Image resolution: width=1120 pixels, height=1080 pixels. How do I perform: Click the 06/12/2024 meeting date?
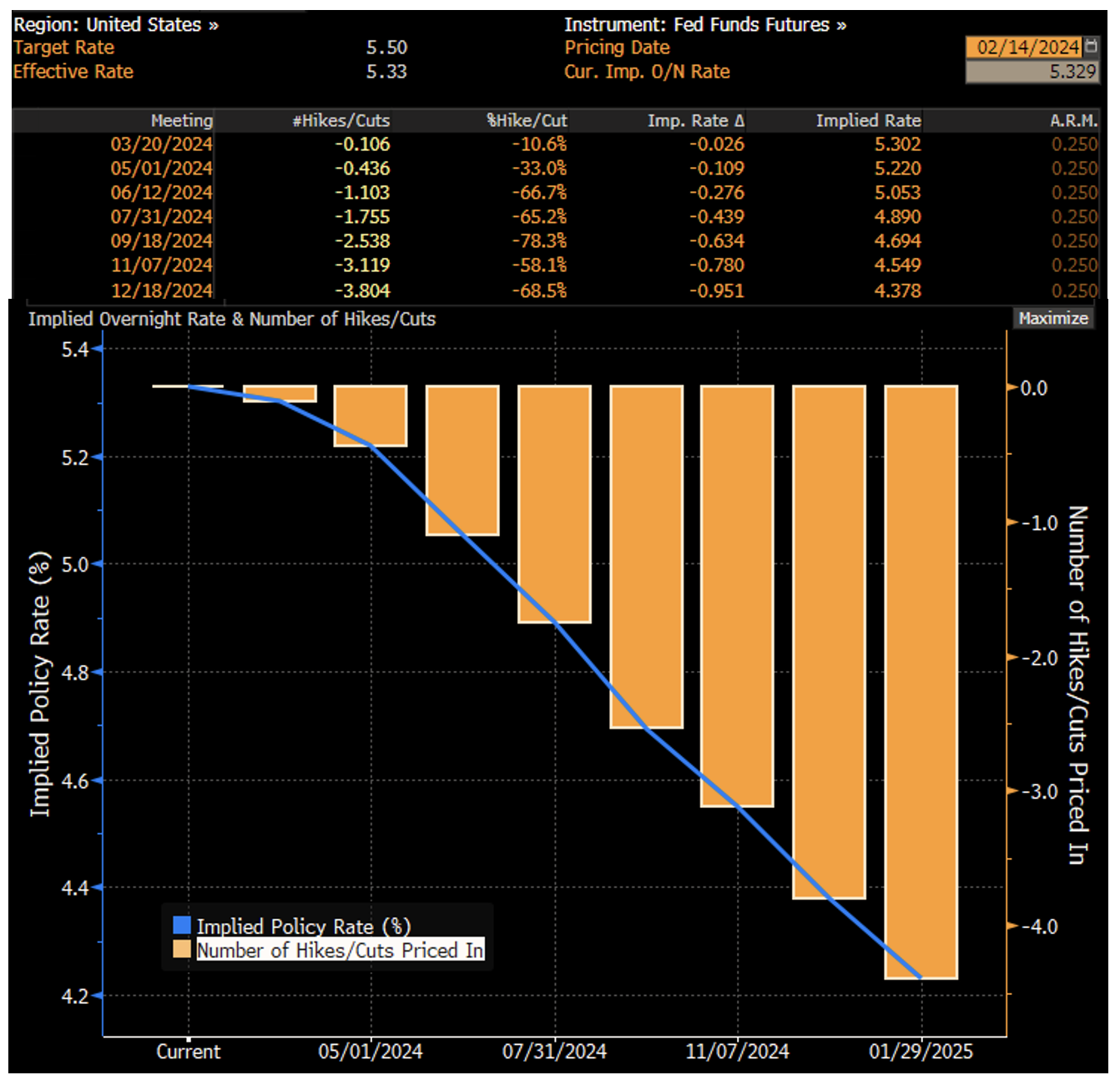(x=161, y=193)
